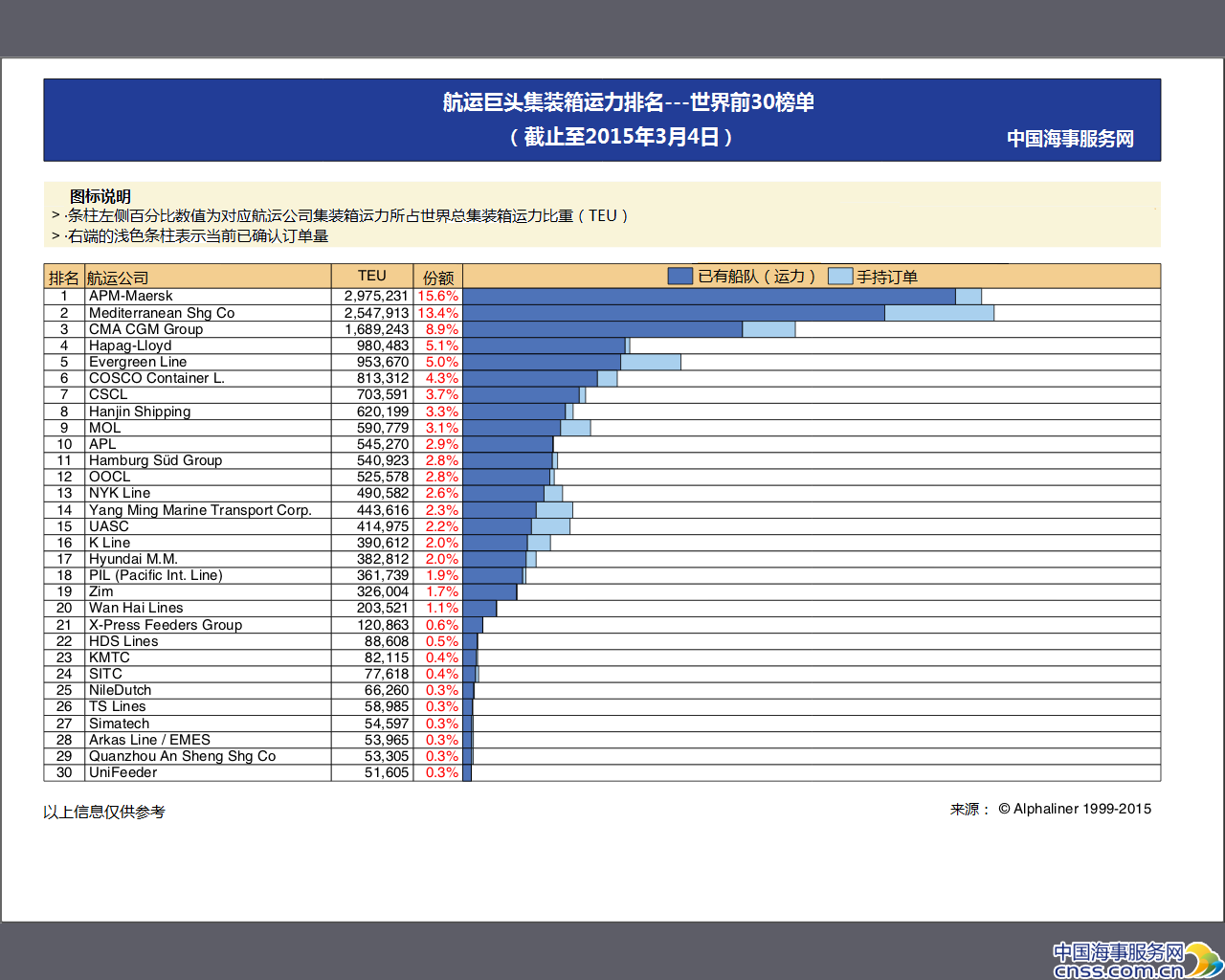Click the Hamburg Süd Group entry

pos(155,460)
